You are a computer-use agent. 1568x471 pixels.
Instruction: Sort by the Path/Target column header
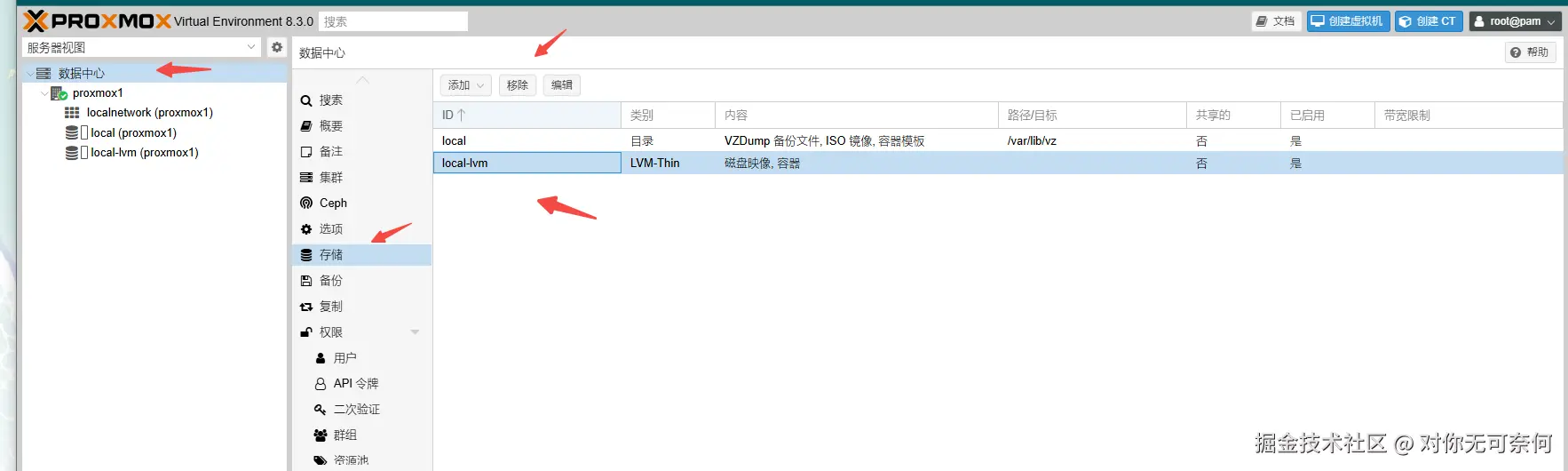[x=1092, y=115]
